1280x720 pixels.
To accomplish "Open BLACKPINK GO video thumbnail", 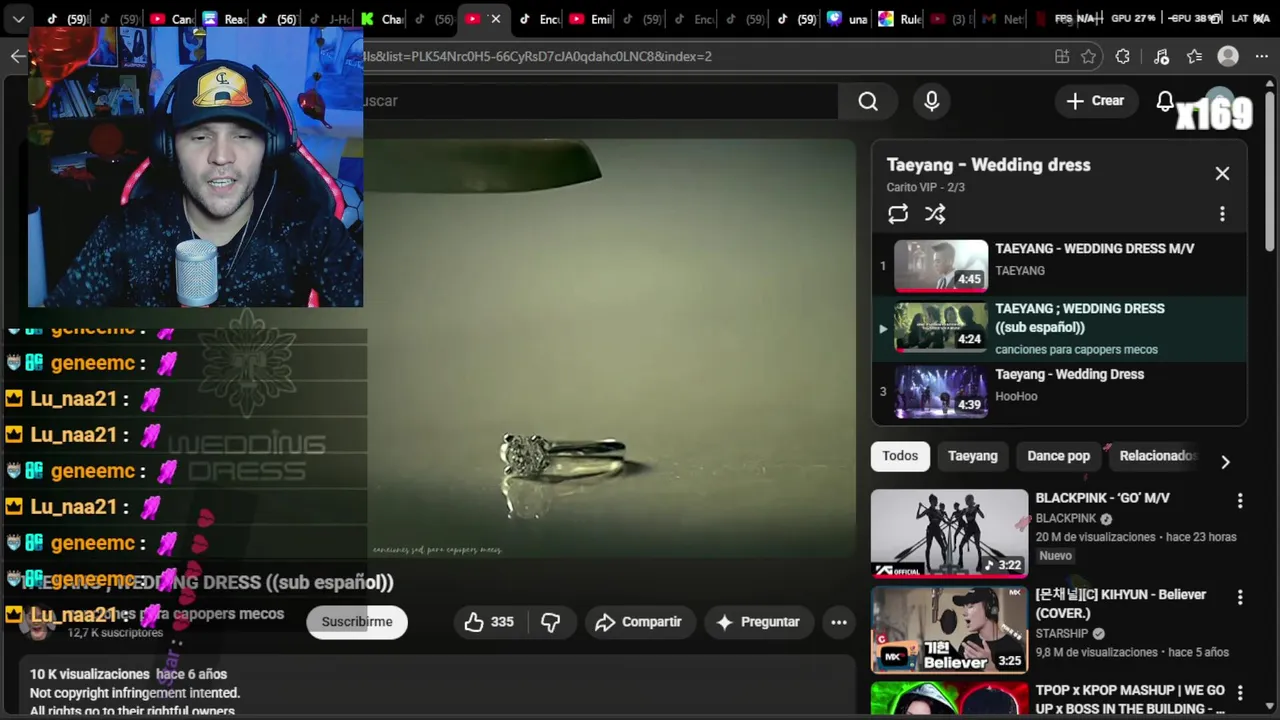I will [949, 533].
